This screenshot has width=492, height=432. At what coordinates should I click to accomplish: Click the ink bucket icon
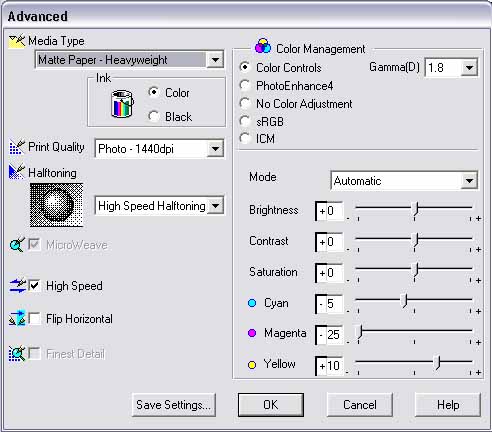[122, 104]
